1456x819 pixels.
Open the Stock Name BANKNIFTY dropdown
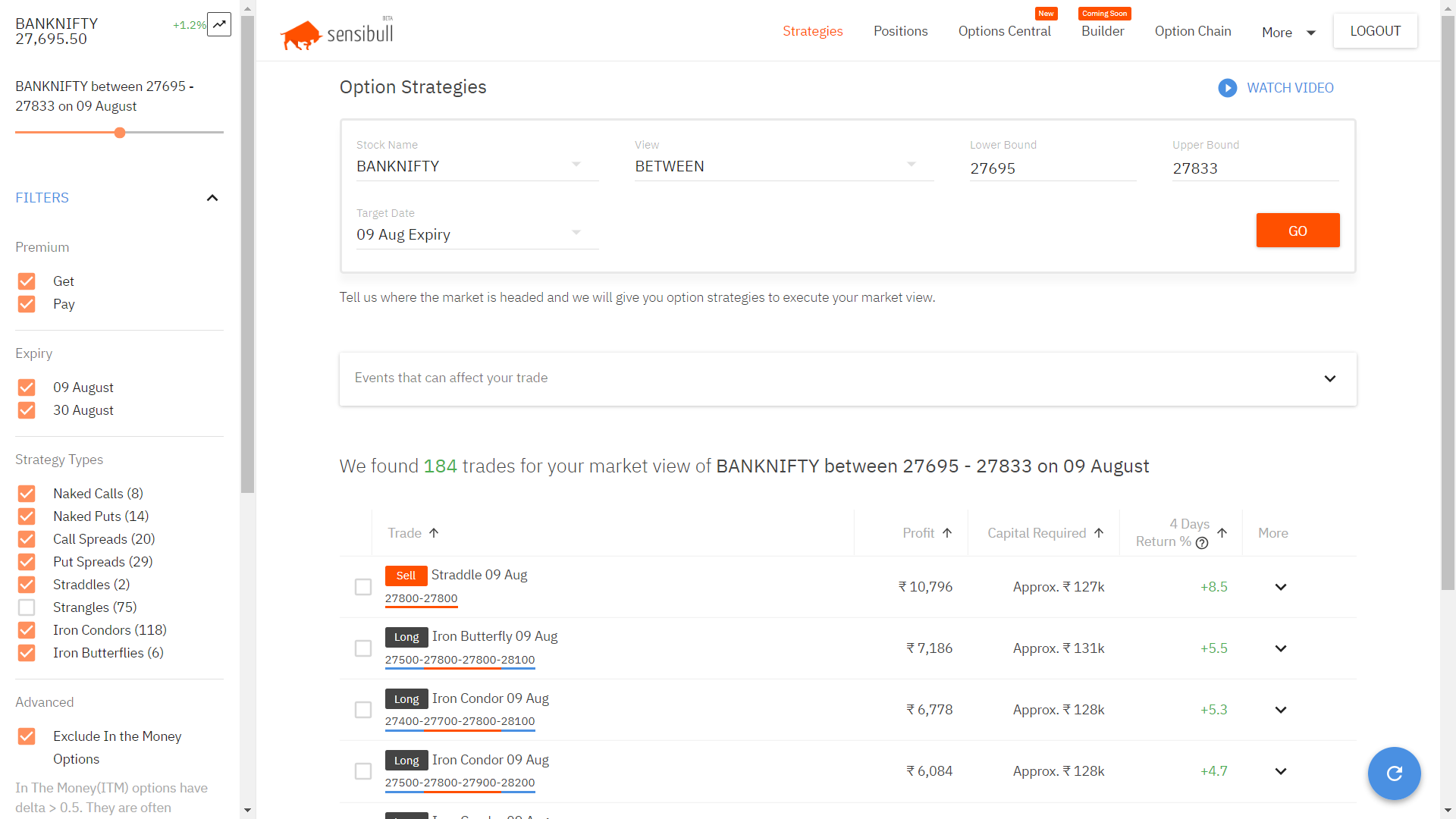tap(478, 166)
